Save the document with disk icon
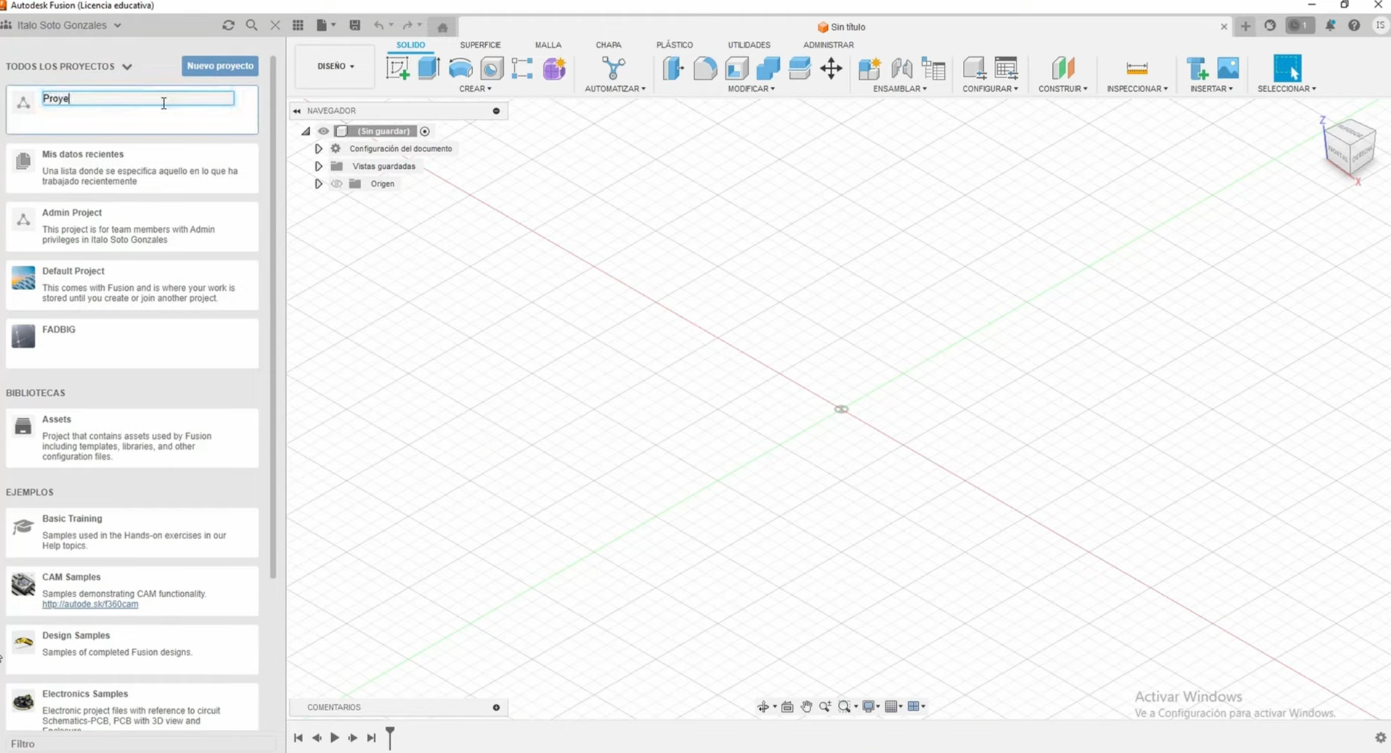This screenshot has height=753, width=1391. tap(355, 25)
